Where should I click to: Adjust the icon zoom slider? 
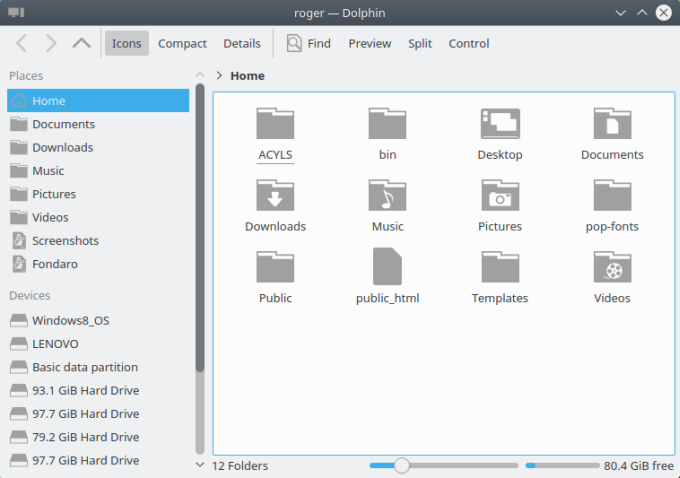click(x=401, y=465)
